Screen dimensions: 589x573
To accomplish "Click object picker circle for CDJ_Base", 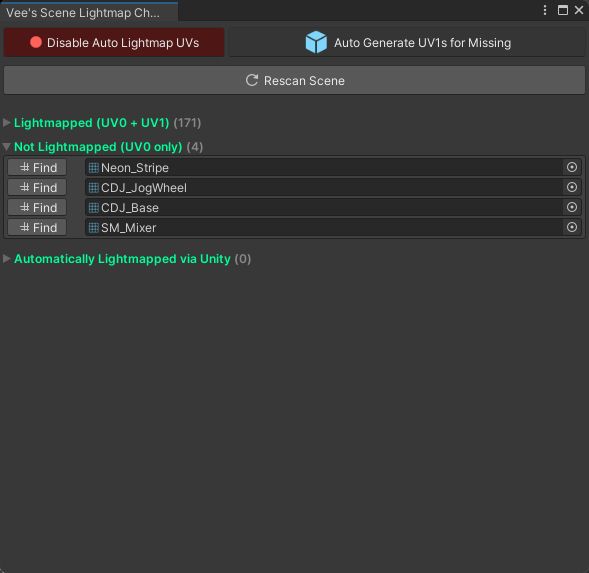I will [571, 207].
